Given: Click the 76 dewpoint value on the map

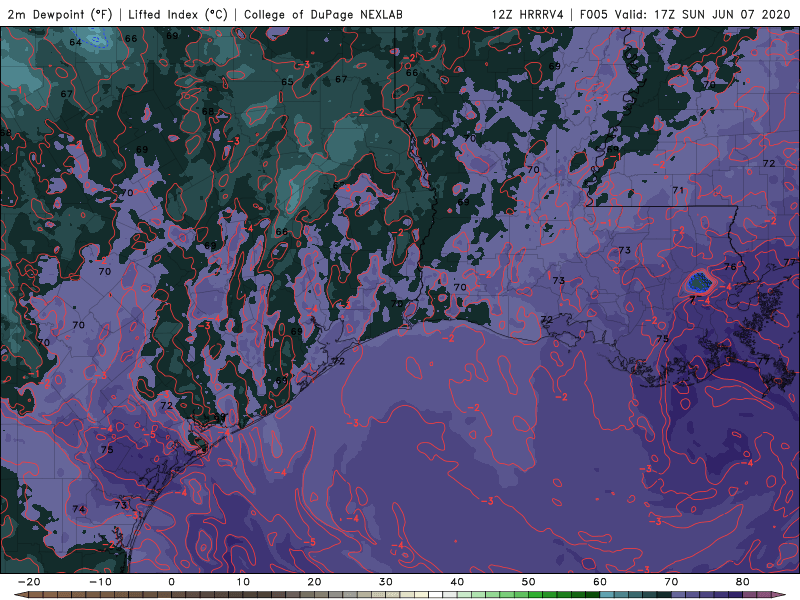Looking at the screenshot, I should coord(730,267).
